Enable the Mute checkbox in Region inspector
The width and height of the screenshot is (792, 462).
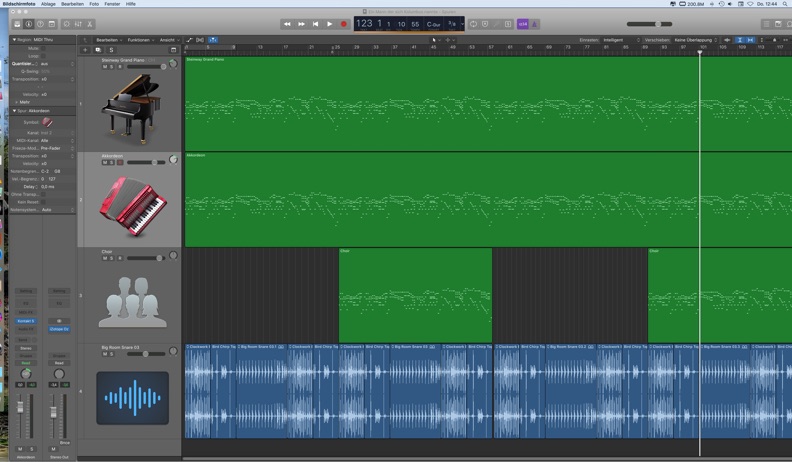pyautogui.click(x=43, y=48)
